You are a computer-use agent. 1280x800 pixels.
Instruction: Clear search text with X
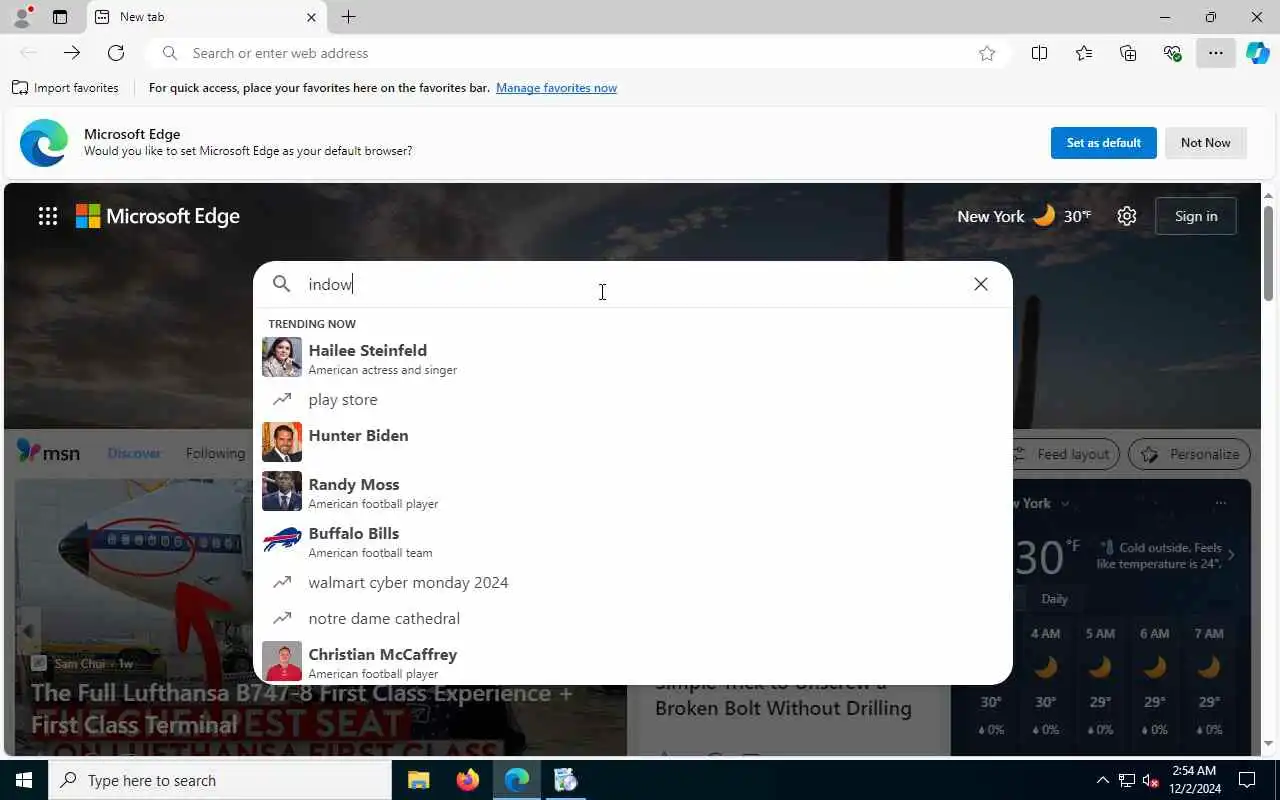981,284
